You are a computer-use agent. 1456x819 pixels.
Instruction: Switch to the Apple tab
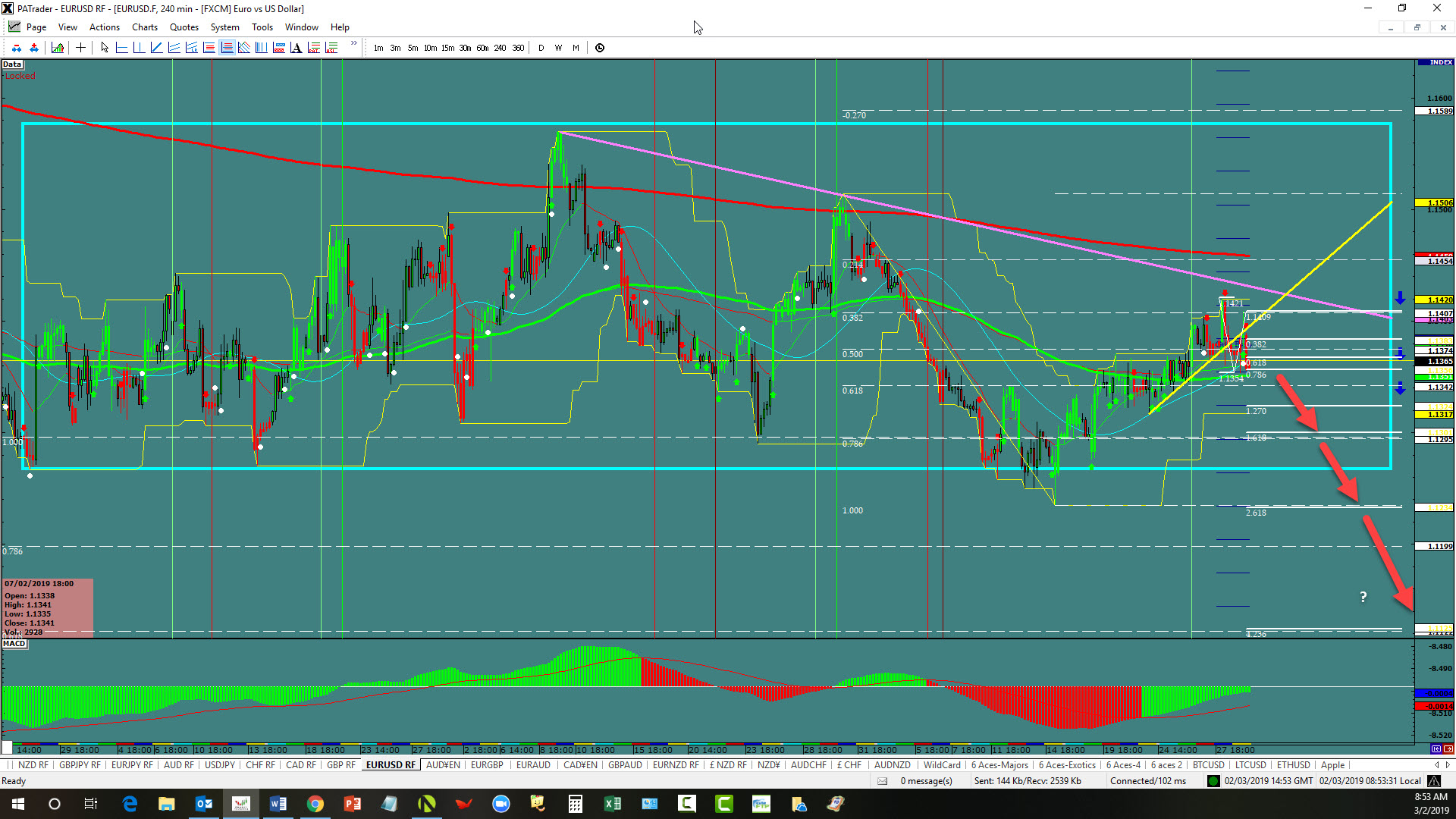[x=1332, y=765]
